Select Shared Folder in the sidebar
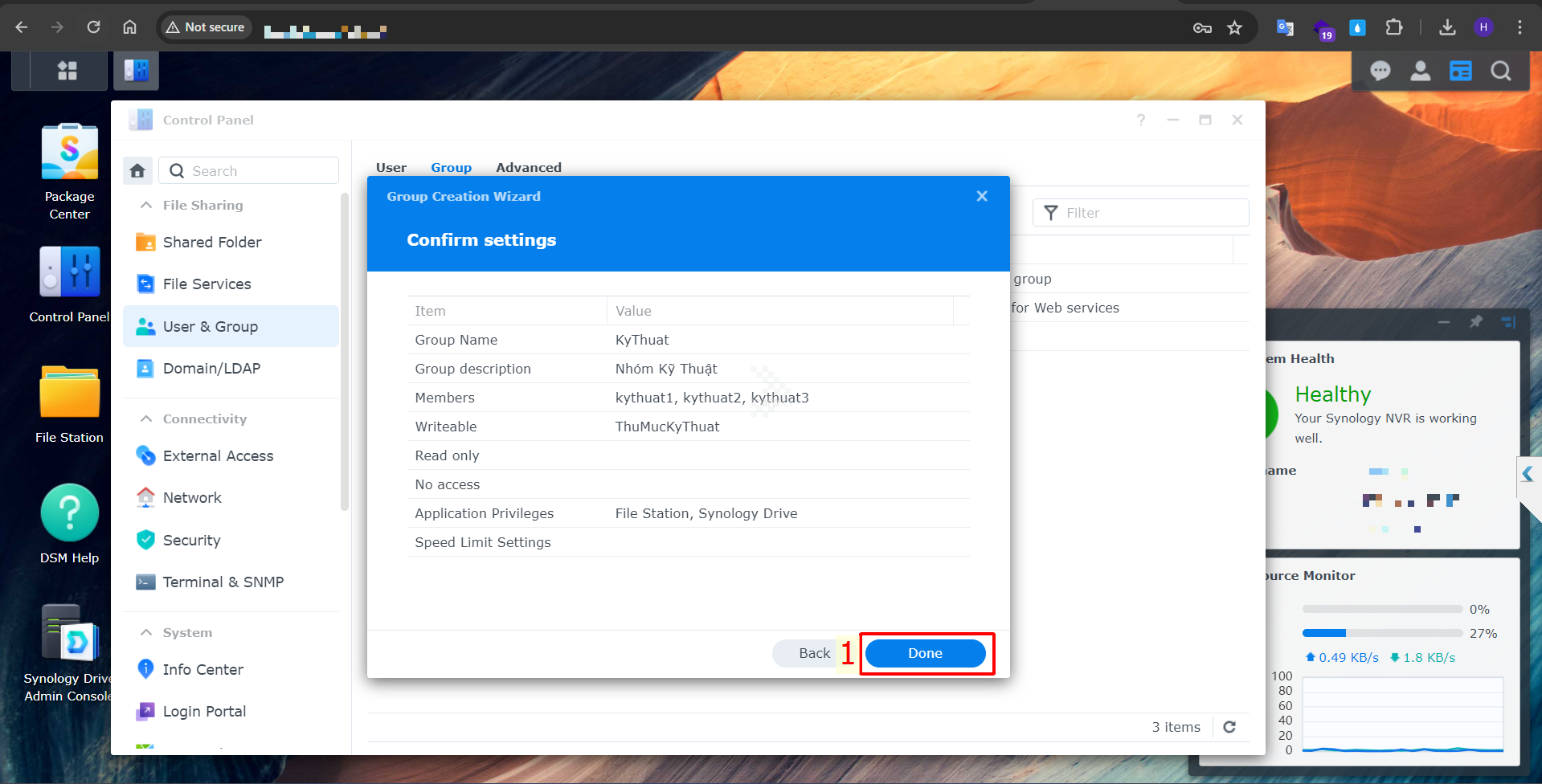Screen dimensions: 1542x784 (x=212, y=243)
